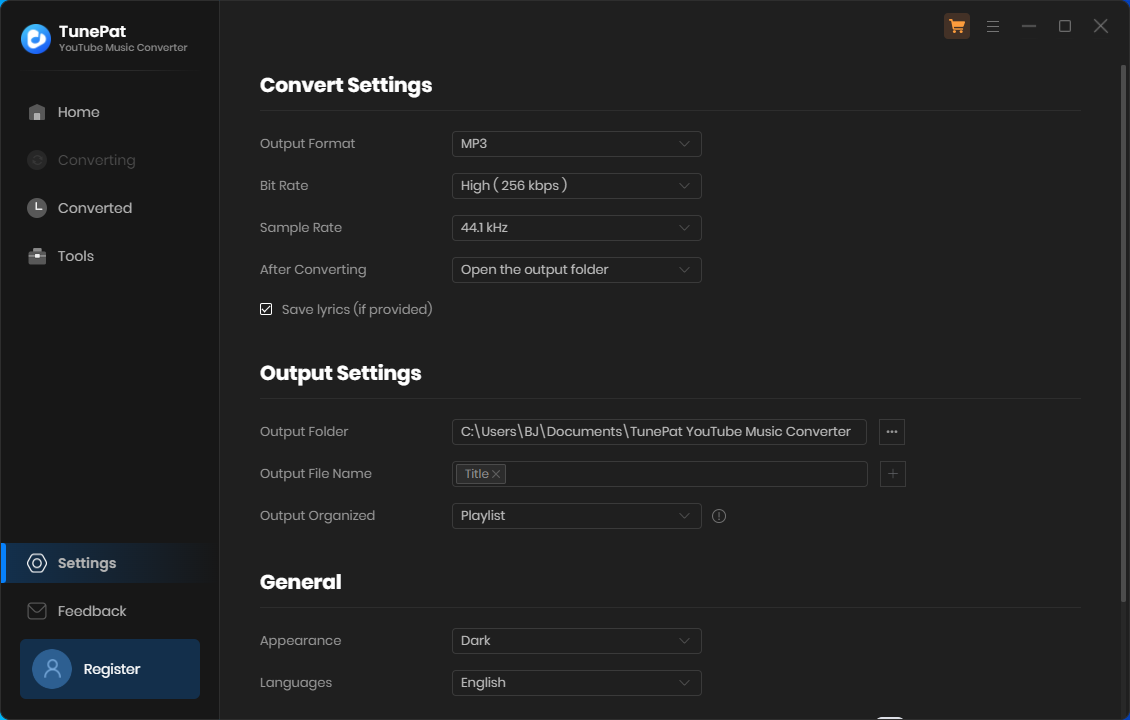The width and height of the screenshot is (1130, 720).
Task: Click the Output File Name label
Action: click(316, 474)
